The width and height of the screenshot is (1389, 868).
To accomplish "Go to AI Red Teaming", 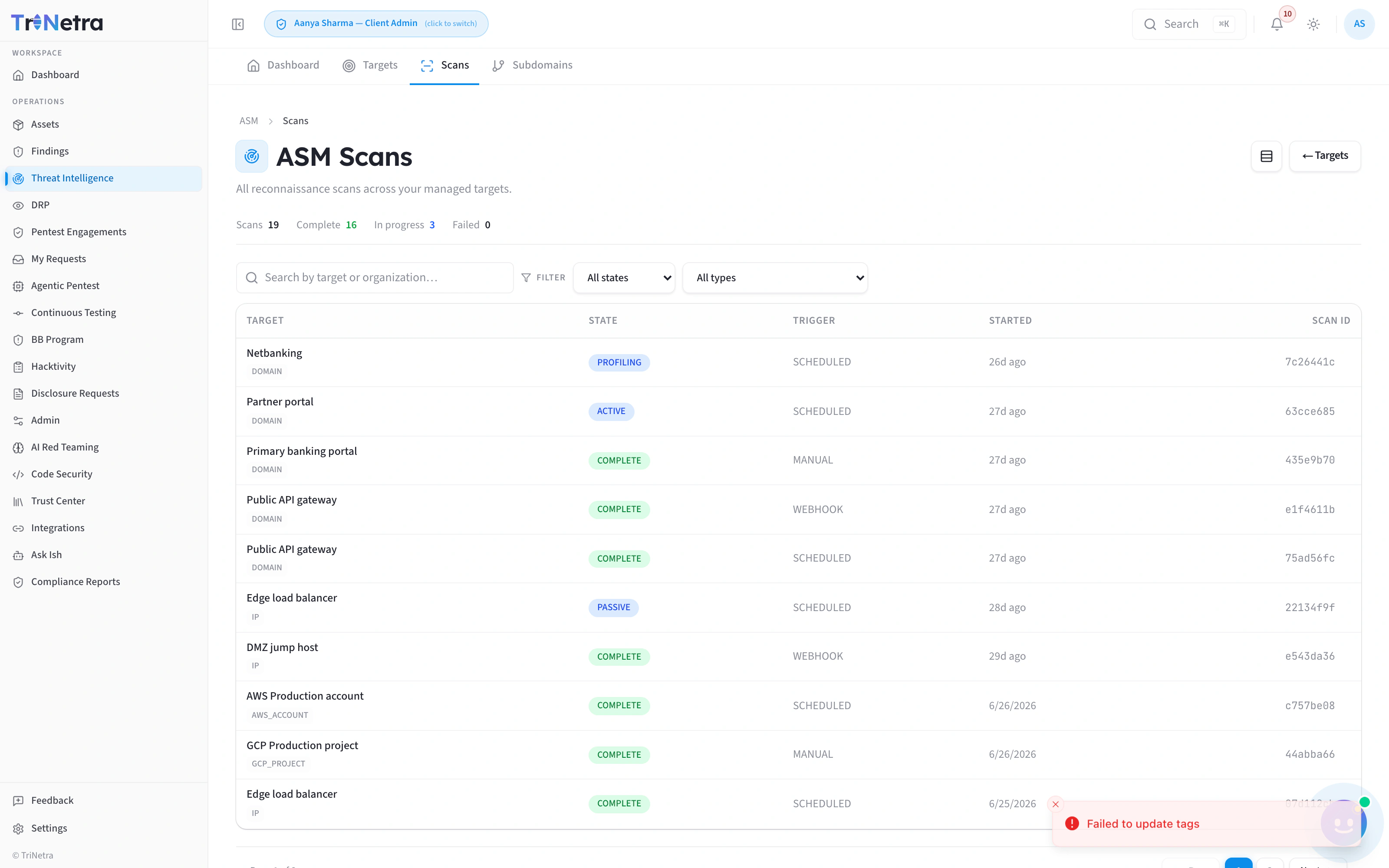I will (x=103, y=447).
